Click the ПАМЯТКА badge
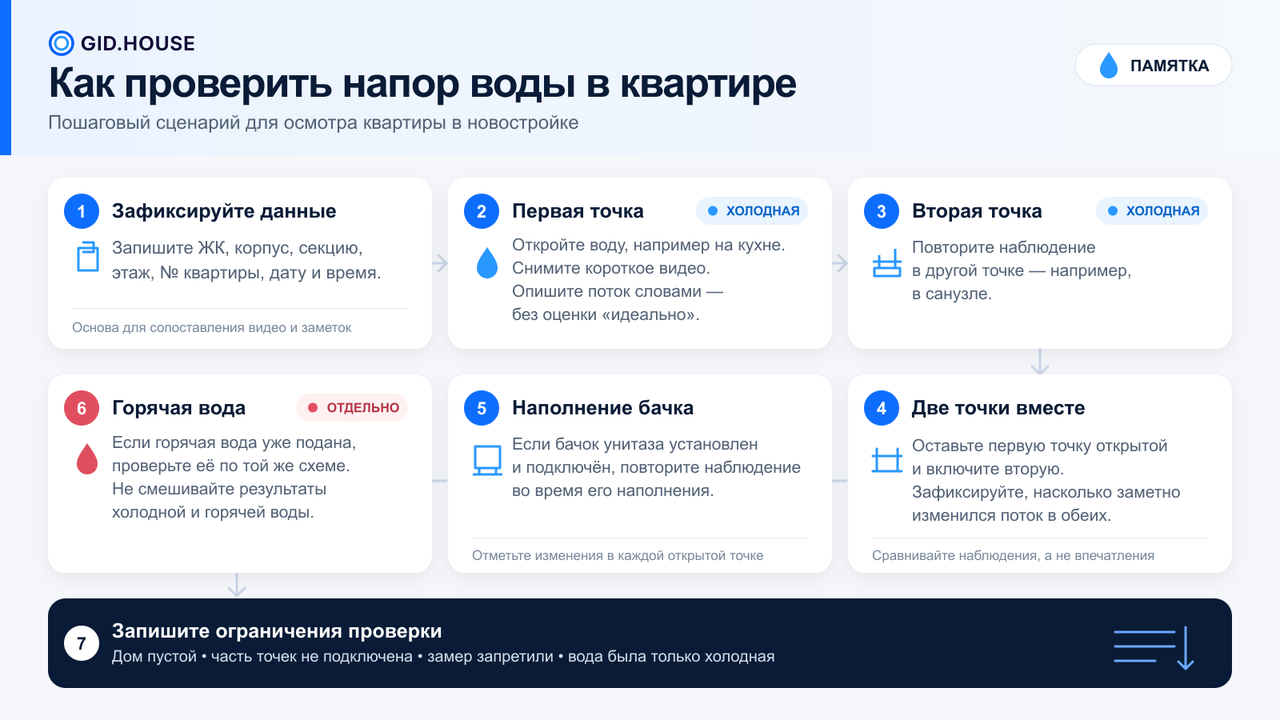The image size is (1280, 720). [1153, 66]
